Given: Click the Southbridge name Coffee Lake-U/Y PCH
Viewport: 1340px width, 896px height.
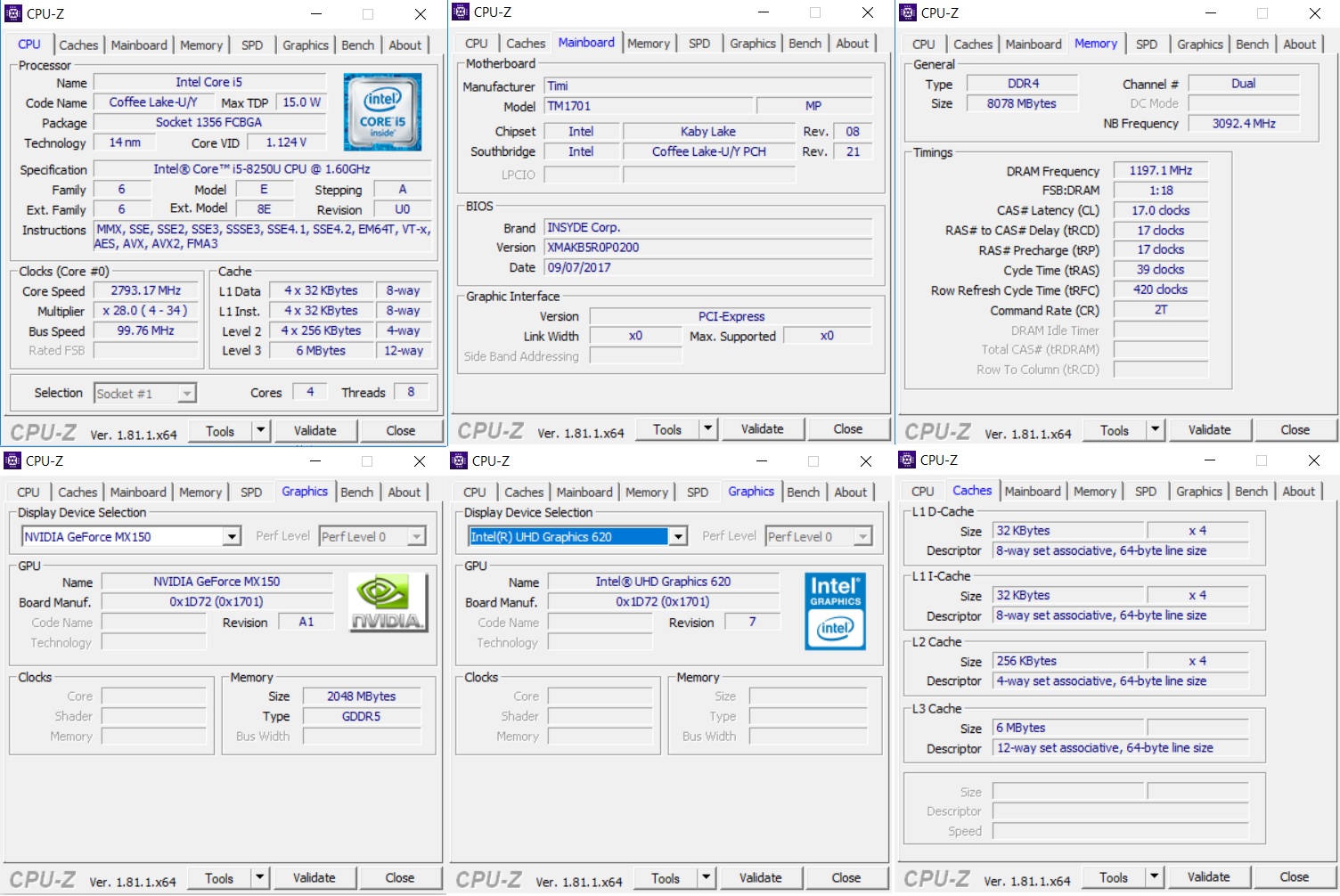Looking at the screenshot, I should [x=709, y=151].
